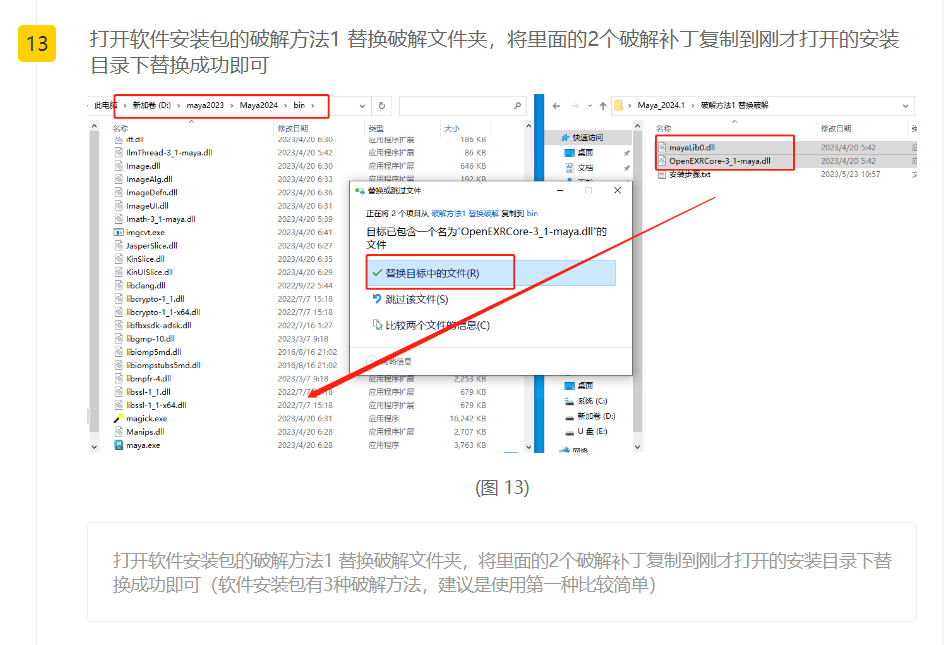Viewport: 944px width, 645px height.
Task: Select maya2023 in the address breadcrumb
Action: pyautogui.click(x=205, y=105)
